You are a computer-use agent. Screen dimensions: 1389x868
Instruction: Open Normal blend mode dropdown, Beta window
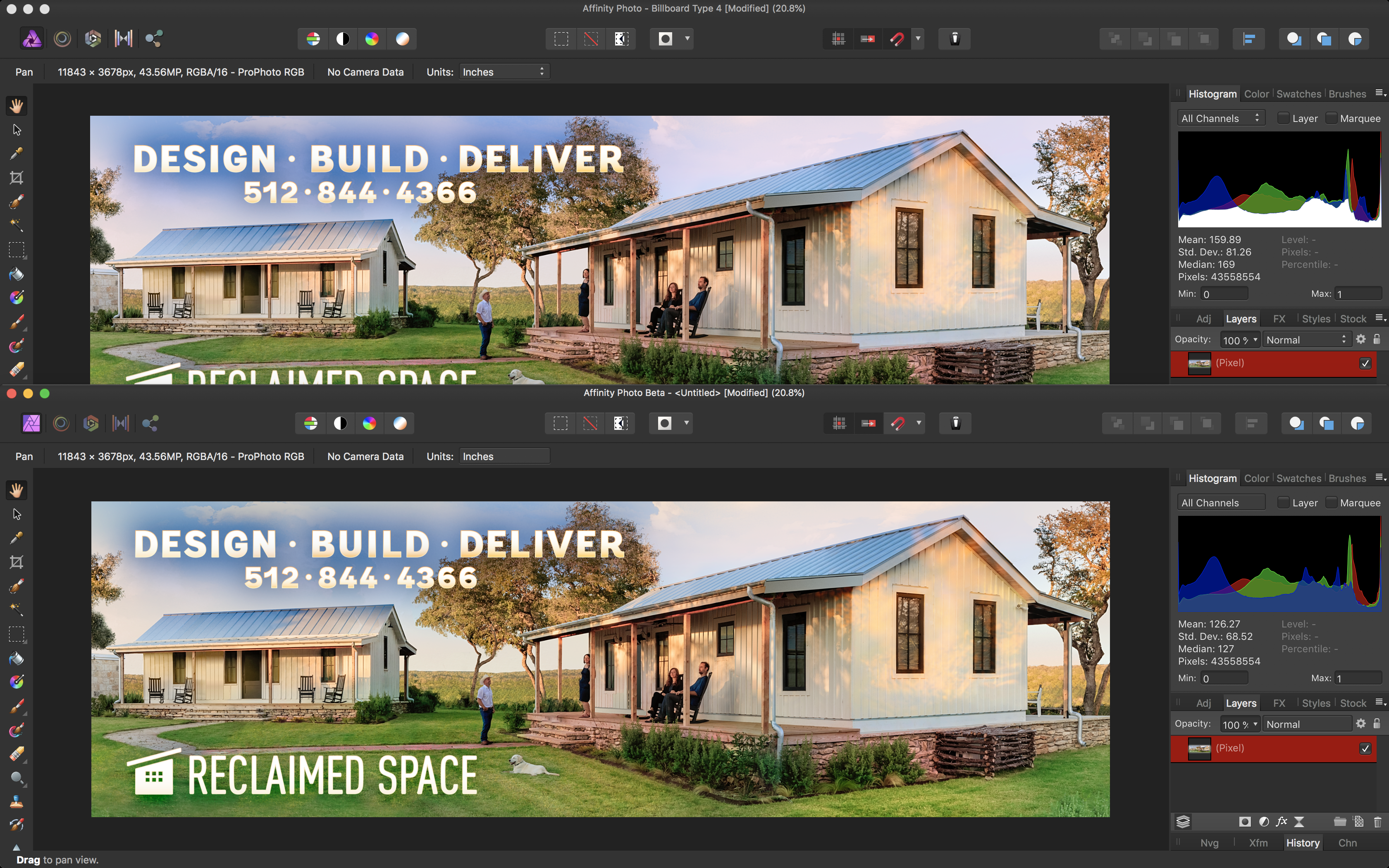point(1306,725)
